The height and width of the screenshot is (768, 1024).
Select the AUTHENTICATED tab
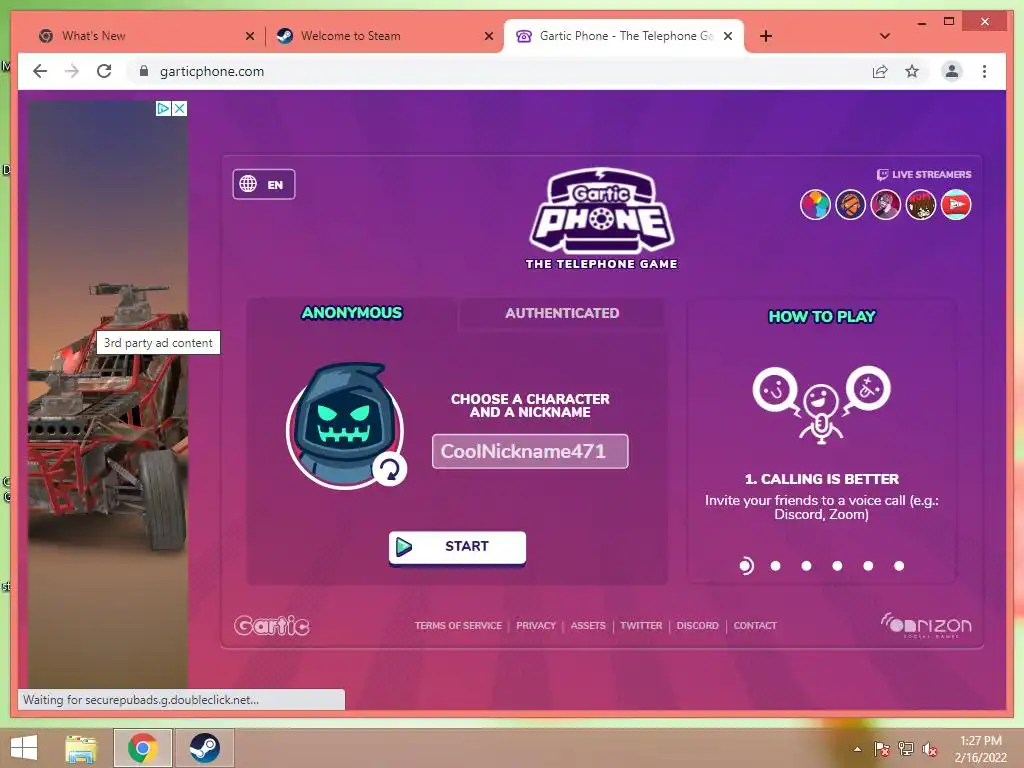[562, 313]
